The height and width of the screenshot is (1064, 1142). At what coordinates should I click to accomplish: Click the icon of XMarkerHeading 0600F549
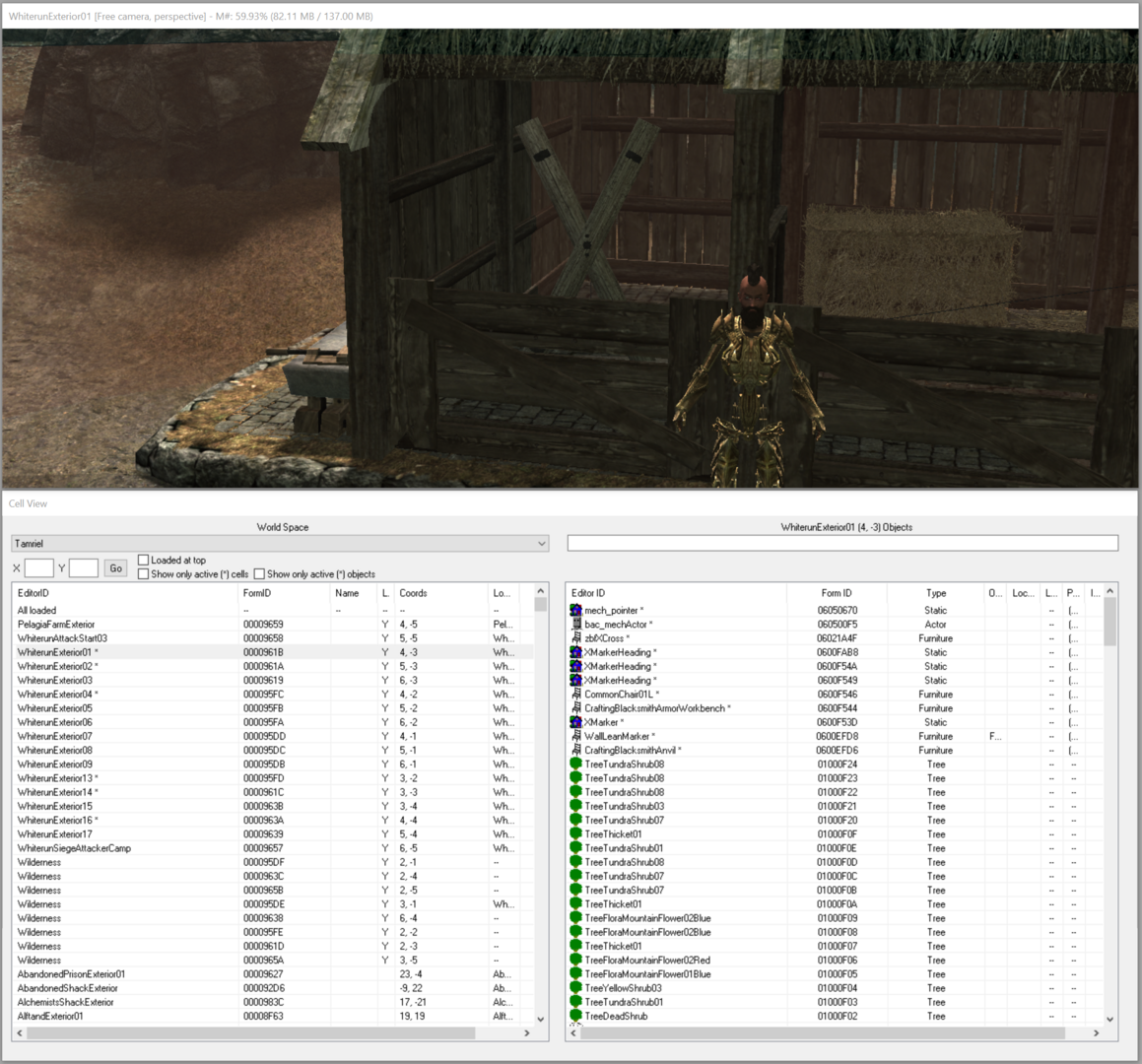(x=575, y=680)
